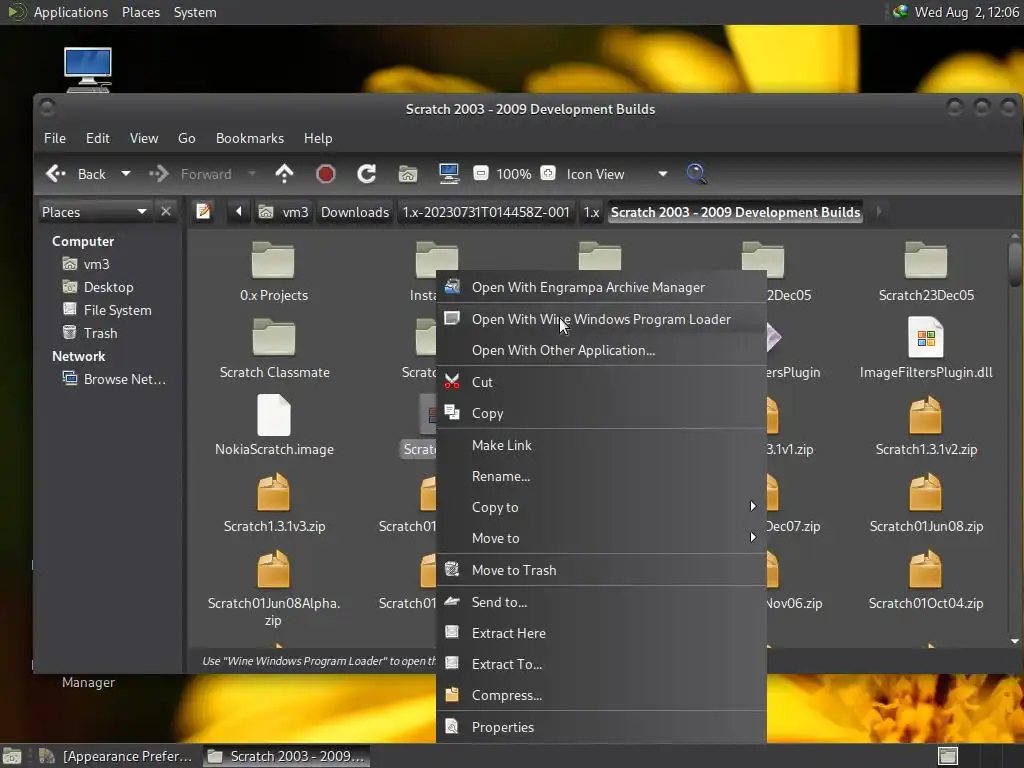Choose Open With Other Application
1024x768 pixels.
(601, 350)
